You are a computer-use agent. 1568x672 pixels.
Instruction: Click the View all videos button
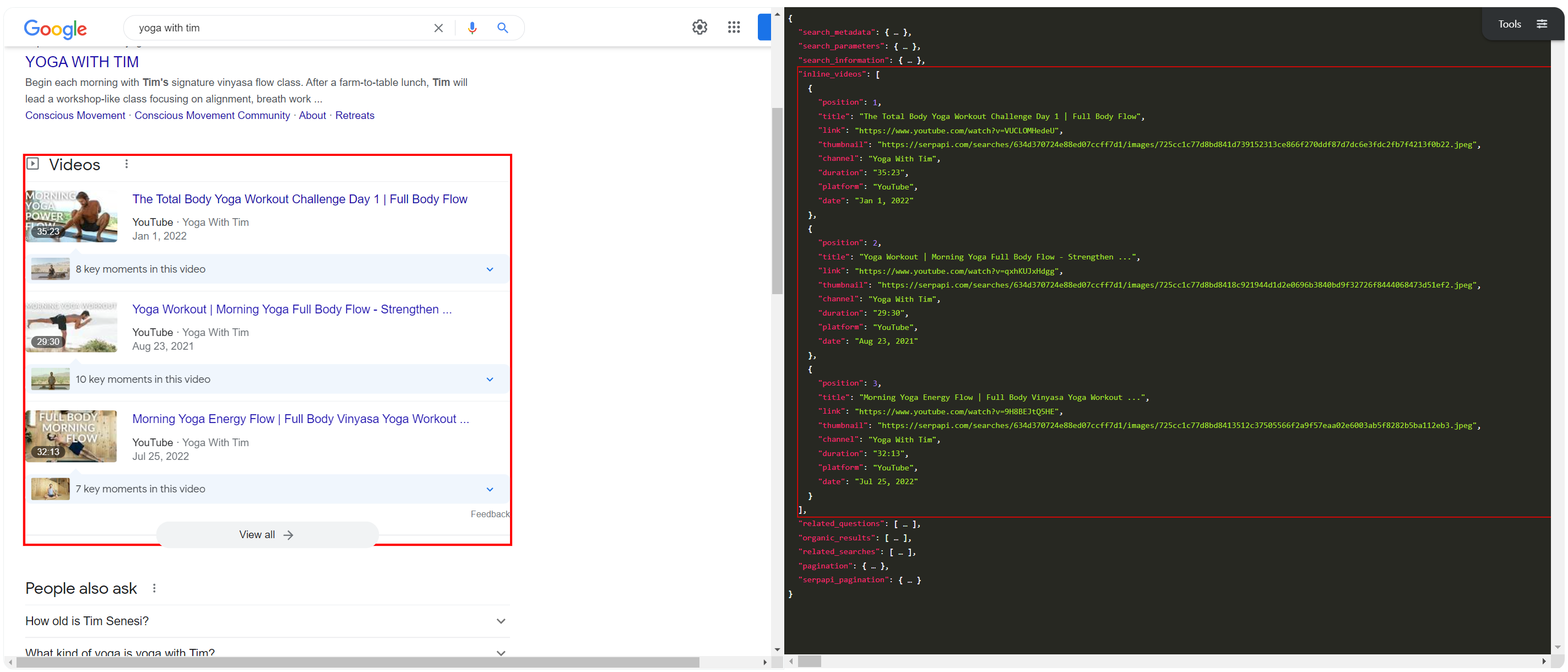pyautogui.click(x=266, y=534)
